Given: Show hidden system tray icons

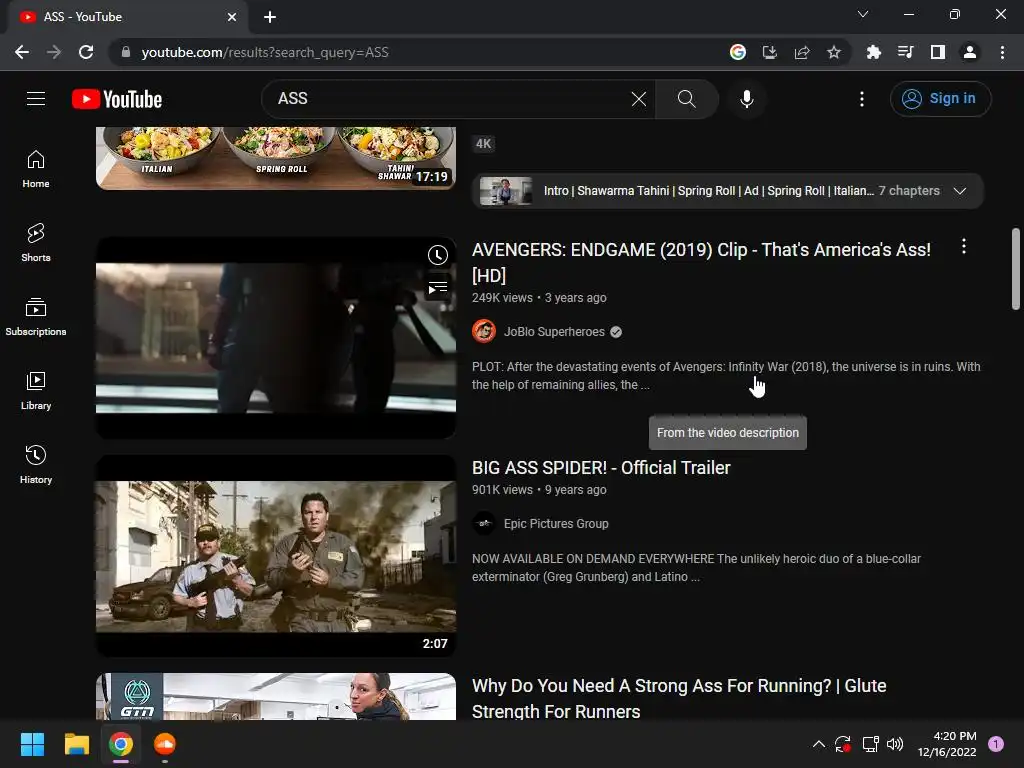Looking at the screenshot, I should (818, 744).
